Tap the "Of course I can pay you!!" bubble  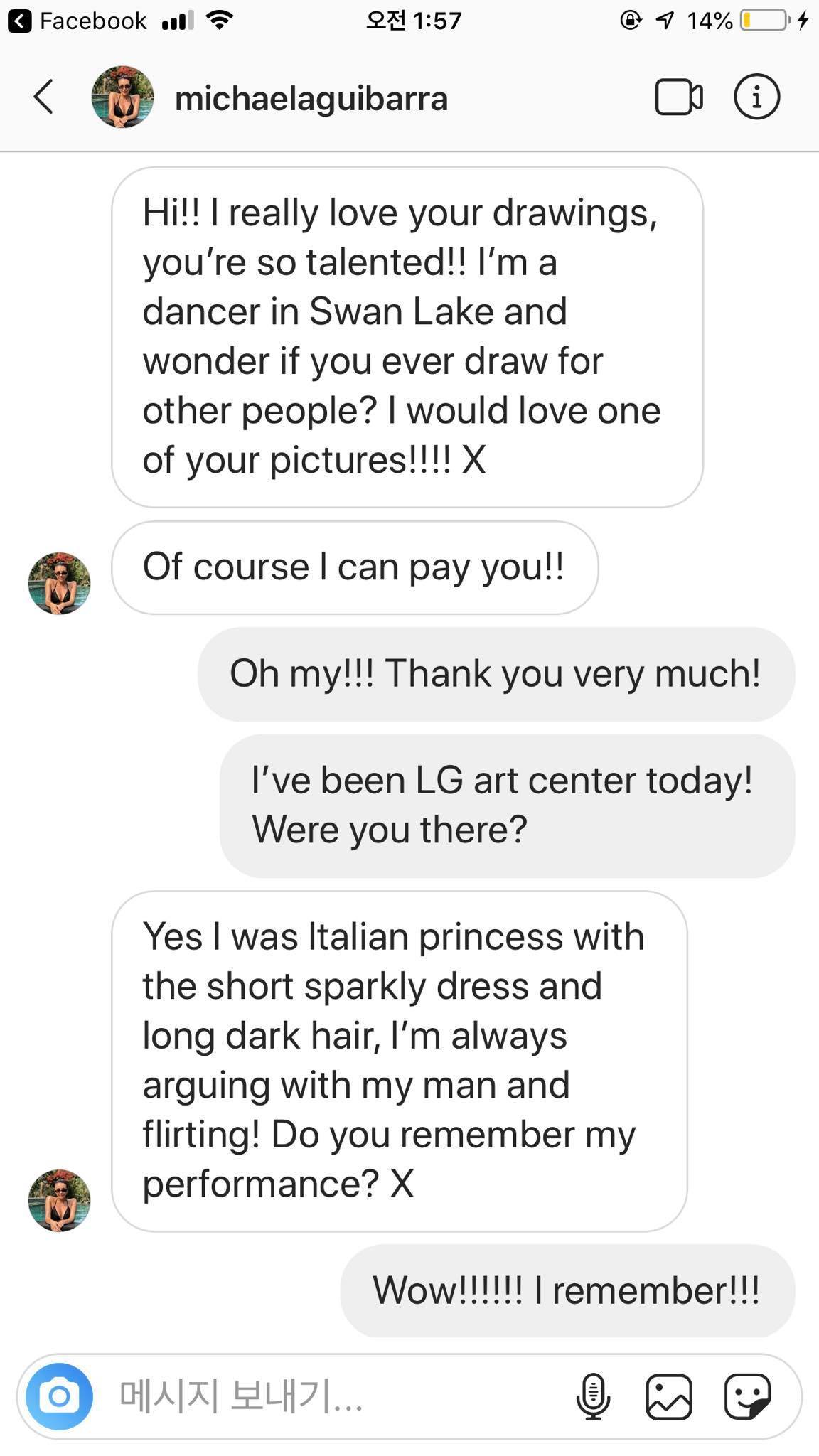[x=354, y=567]
